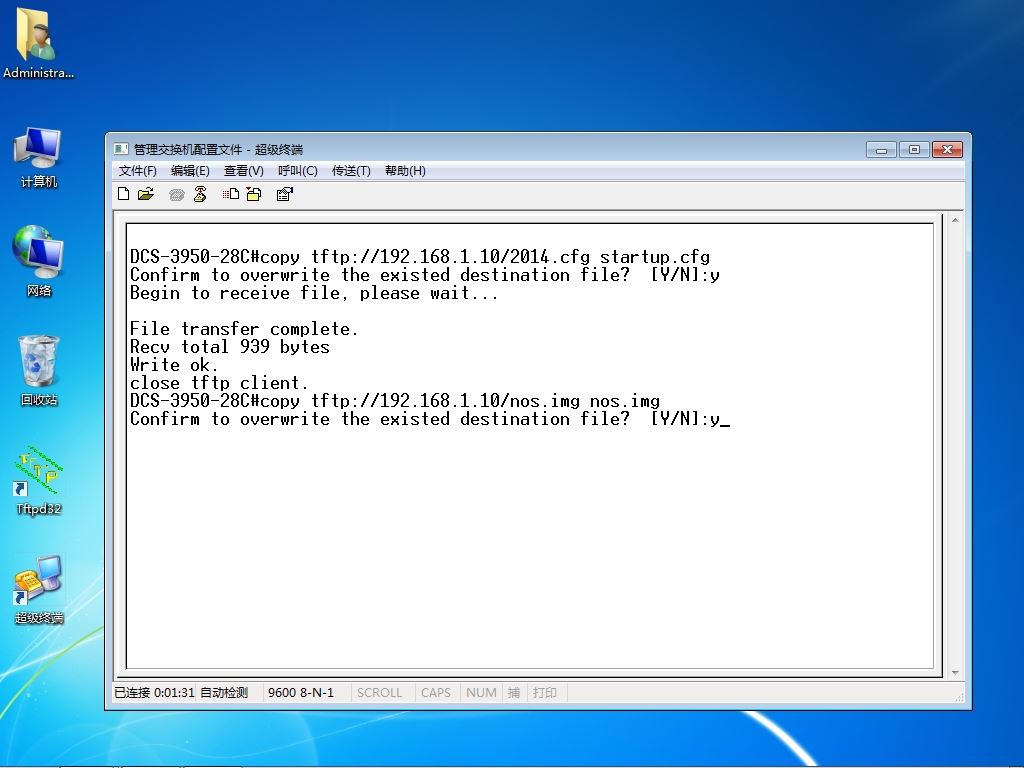The image size is (1024, 768).
Task: Select the 网络 desktop icon
Action: (39, 261)
